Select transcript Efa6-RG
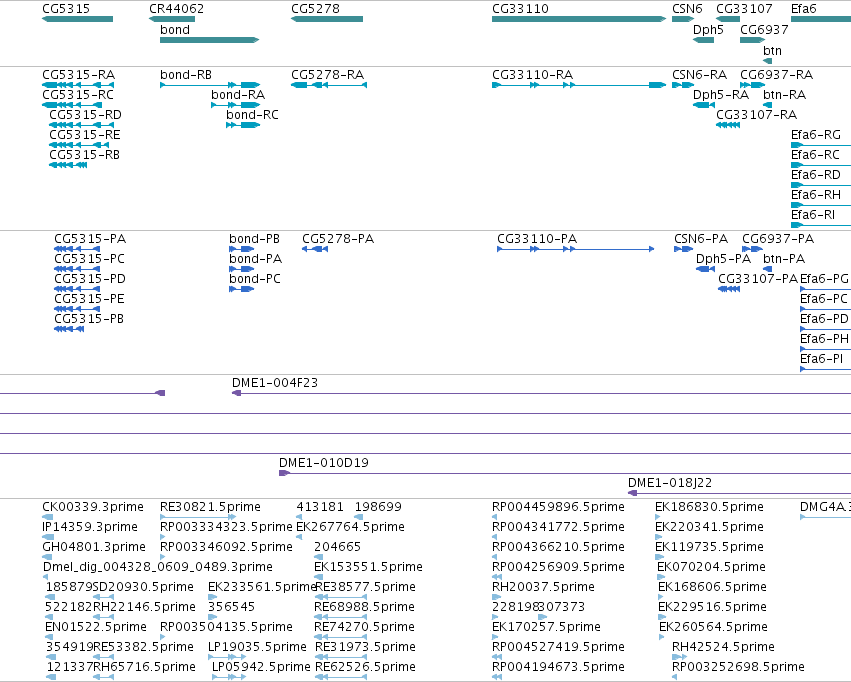 (x=821, y=145)
